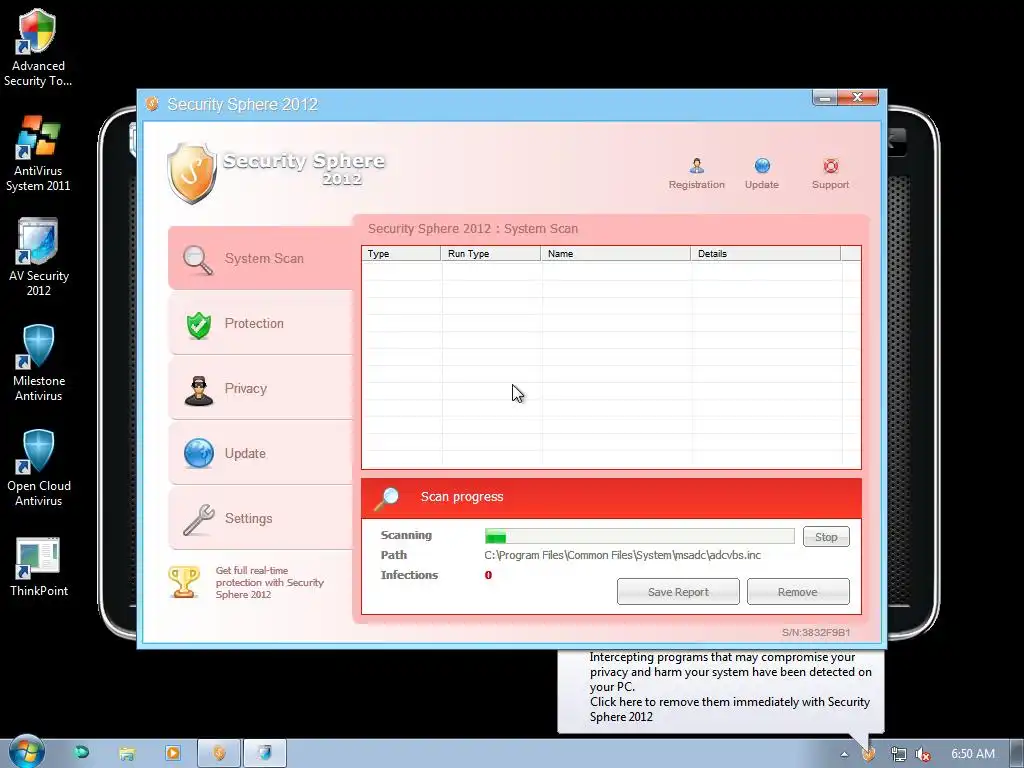Viewport: 1024px width, 768px height.
Task: Switch to Security Sphere taskbar button
Action: click(x=219, y=753)
